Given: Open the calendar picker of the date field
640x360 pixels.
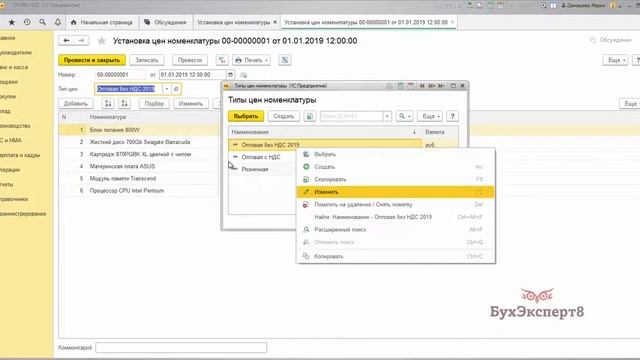Looking at the screenshot, I should [230, 75].
